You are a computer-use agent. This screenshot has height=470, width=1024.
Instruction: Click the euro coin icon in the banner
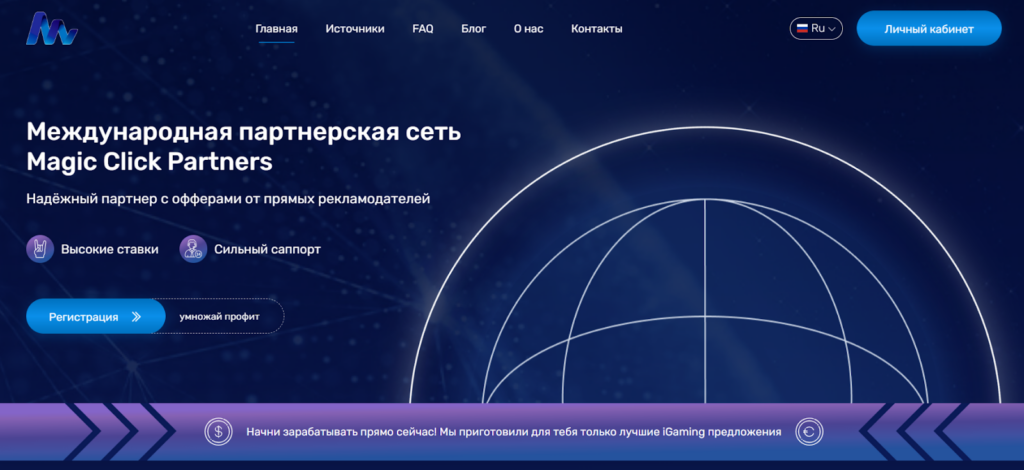point(809,432)
